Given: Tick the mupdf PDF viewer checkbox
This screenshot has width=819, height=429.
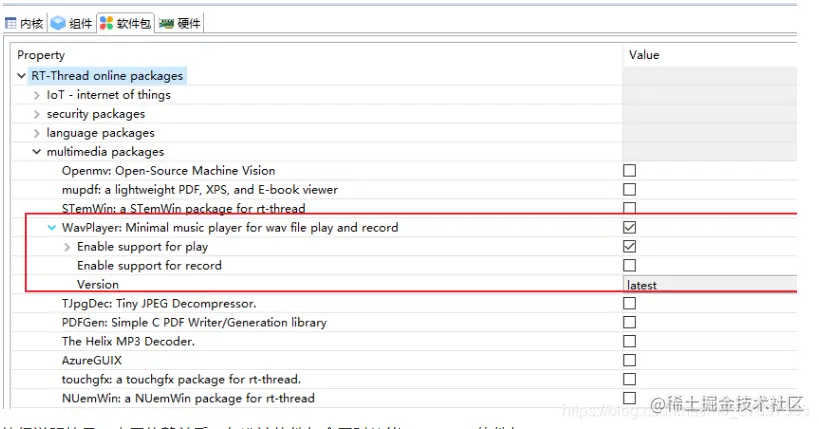Looking at the screenshot, I should point(629,189).
